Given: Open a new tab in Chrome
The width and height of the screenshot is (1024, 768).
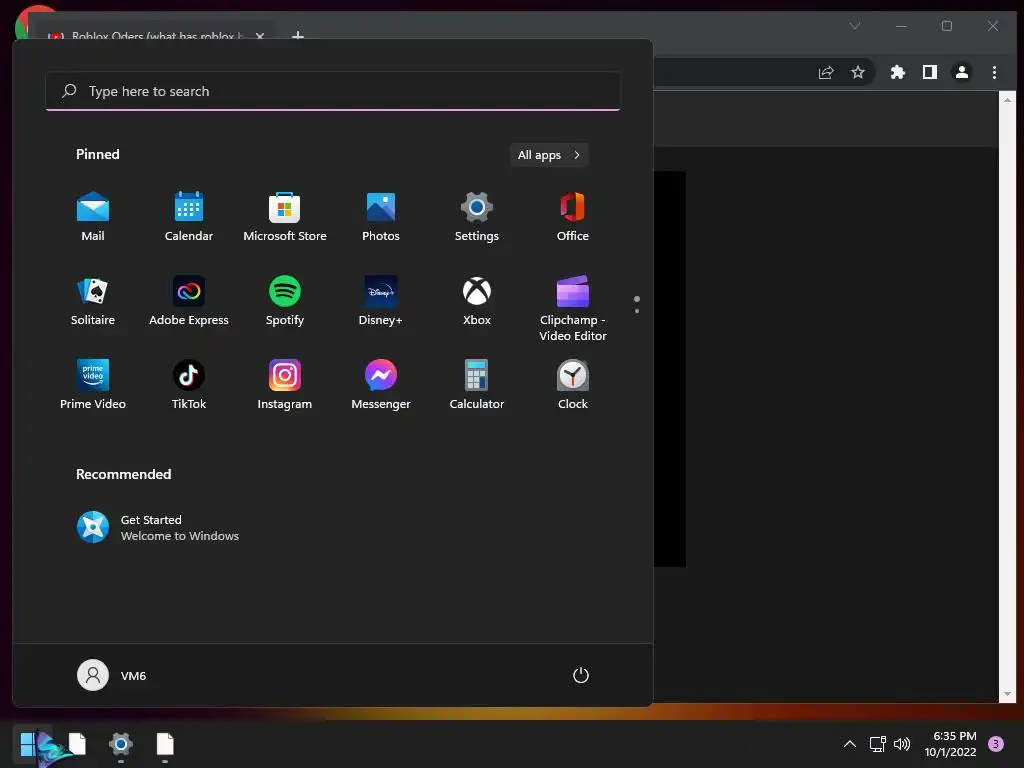Looking at the screenshot, I should (x=298, y=35).
